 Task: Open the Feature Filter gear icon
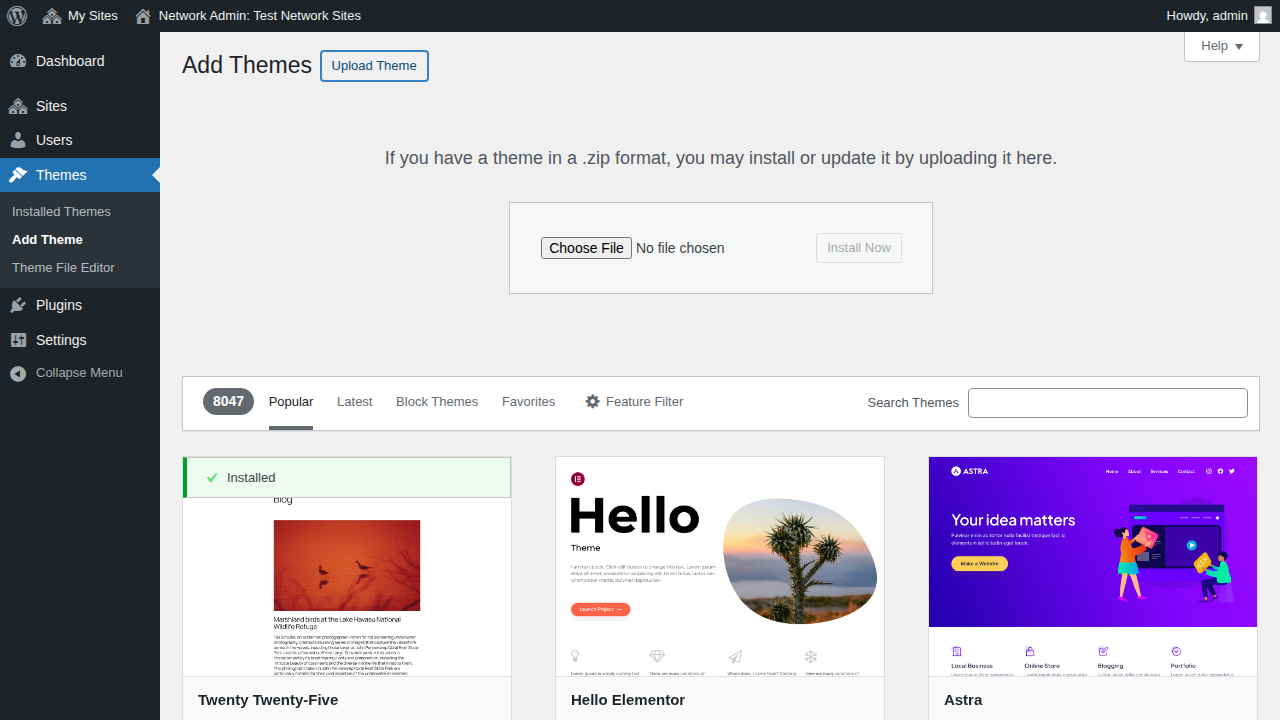(594, 401)
